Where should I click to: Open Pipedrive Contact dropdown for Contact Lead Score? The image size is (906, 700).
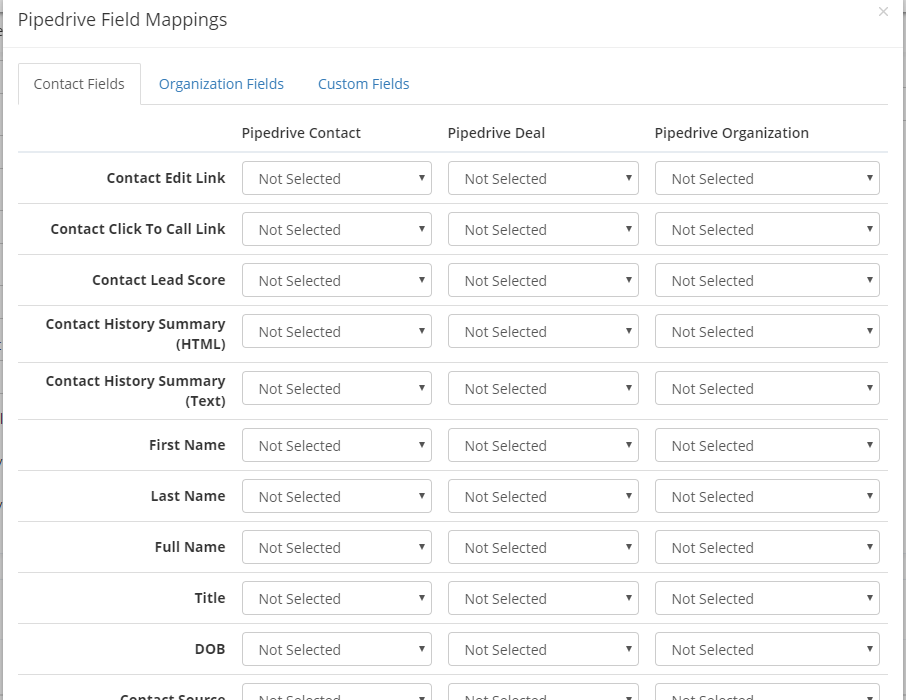pos(337,280)
